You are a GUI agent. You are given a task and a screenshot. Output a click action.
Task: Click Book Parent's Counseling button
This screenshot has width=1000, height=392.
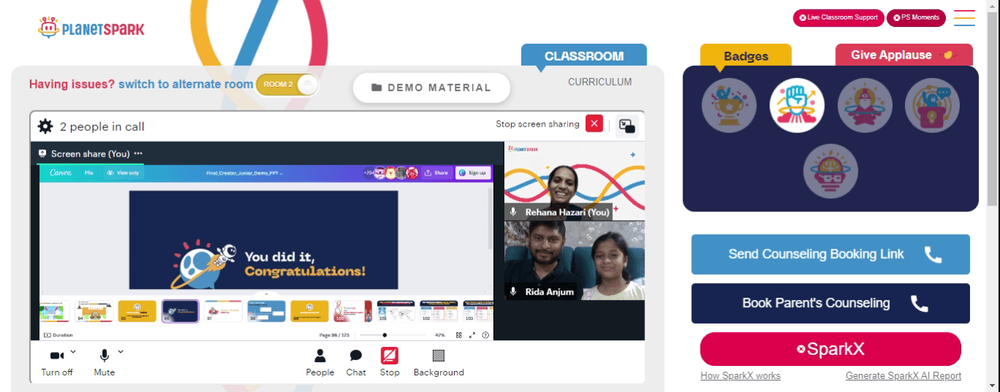[x=830, y=303]
